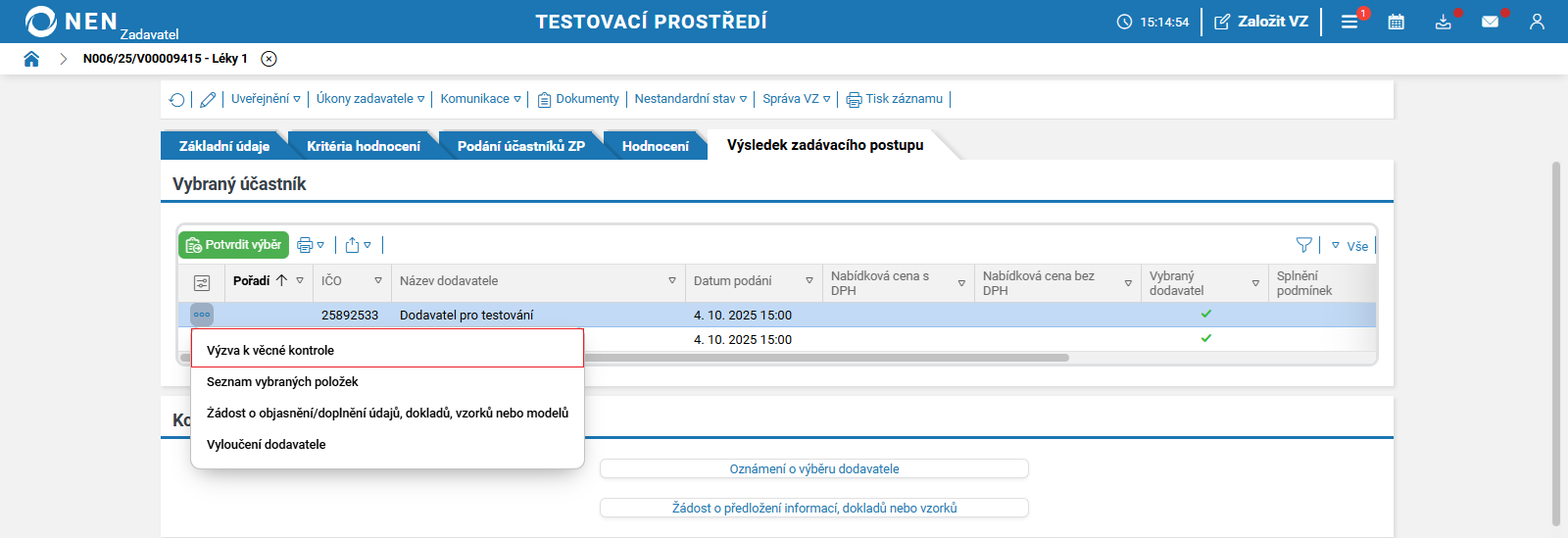Image resolution: width=1568 pixels, height=538 pixels.
Task: Expand the Úkony zadavatele menu
Action: tap(370, 99)
